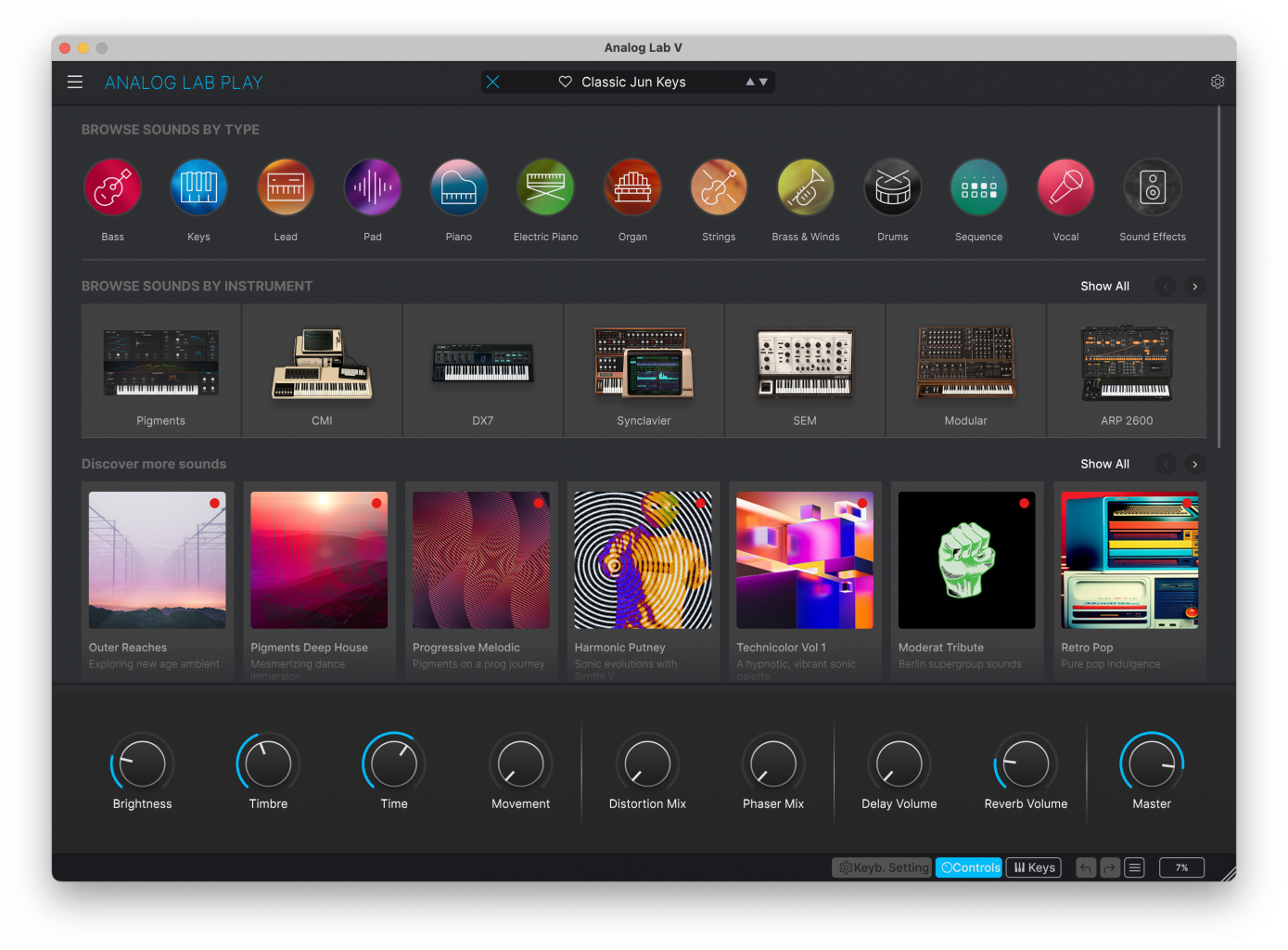Open the bottom-bar list menu icon
This screenshot has width=1288, height=950.
(1135, 867)
